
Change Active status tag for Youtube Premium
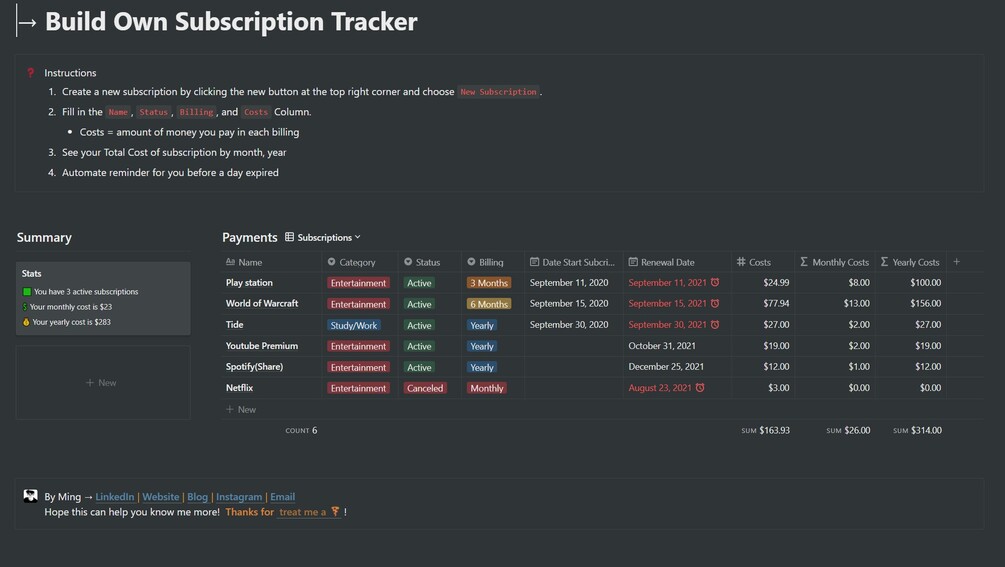[419, 347]
